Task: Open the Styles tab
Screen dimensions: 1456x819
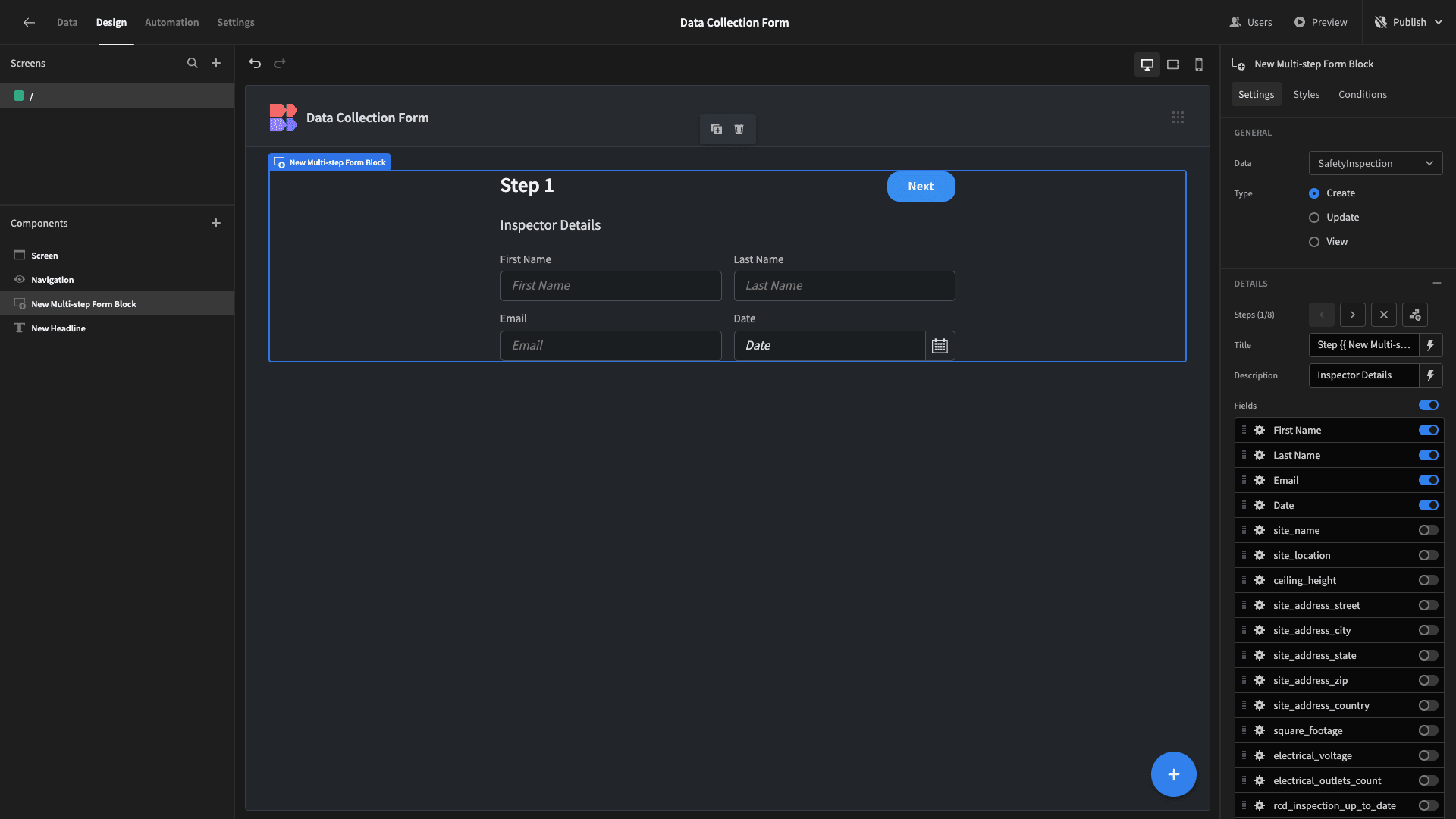Action: 1306,95
